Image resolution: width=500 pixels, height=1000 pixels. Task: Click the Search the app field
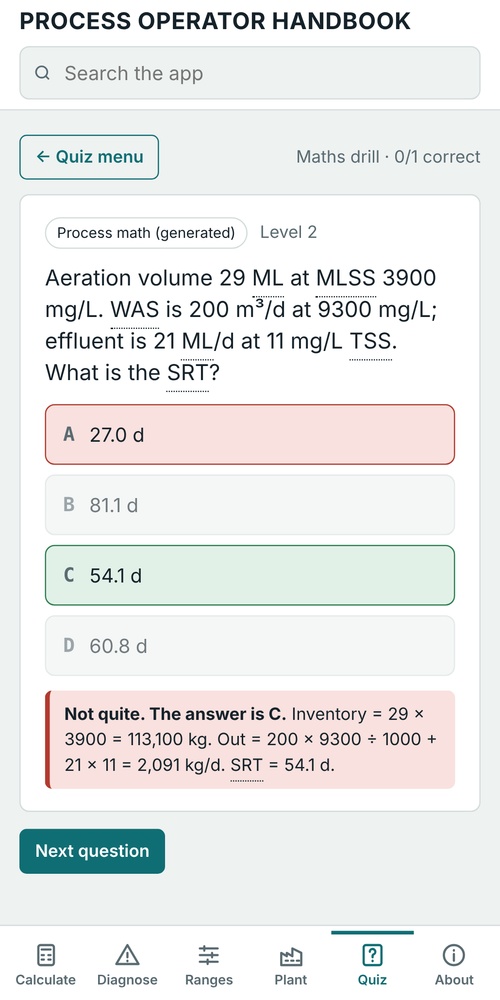click(x=250, y=73)
